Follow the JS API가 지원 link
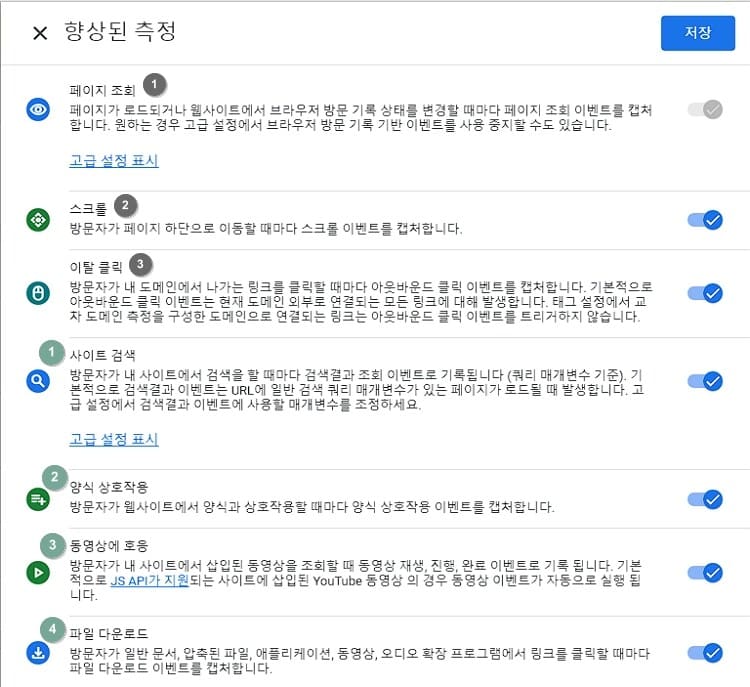Image resolution: width=750 pixels, height=687 pixels. [150, 580]
